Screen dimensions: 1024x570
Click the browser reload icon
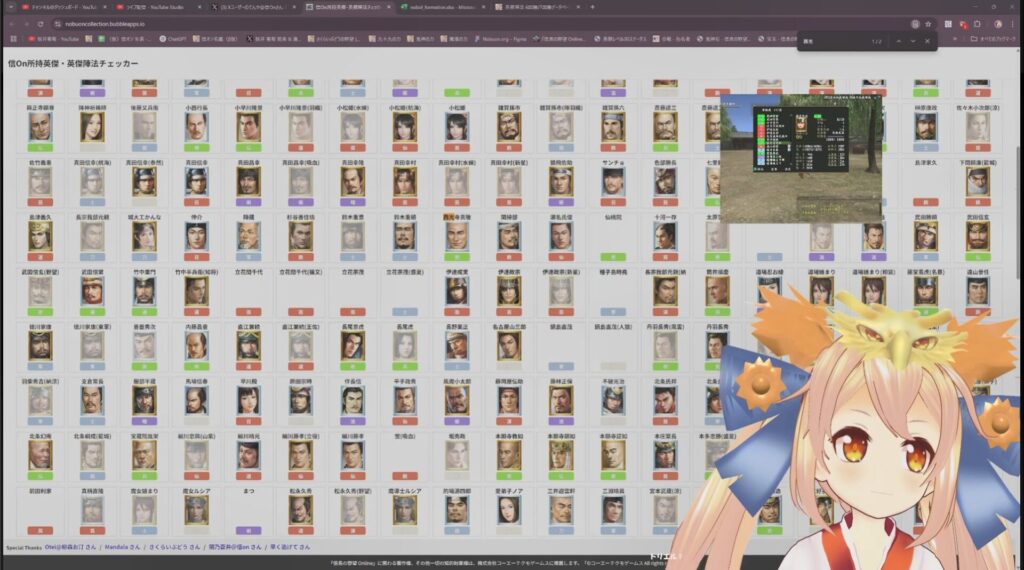[39, 23]
